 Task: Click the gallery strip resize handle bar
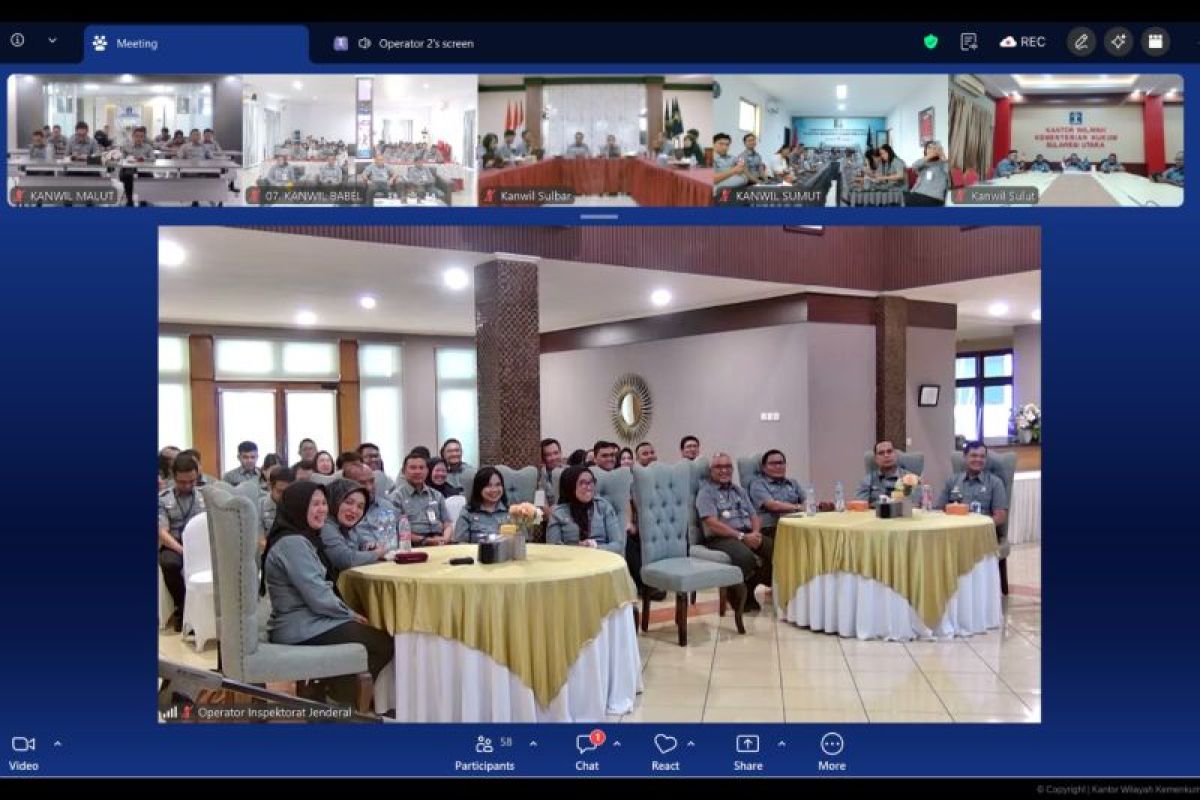(x=599, y=216)
